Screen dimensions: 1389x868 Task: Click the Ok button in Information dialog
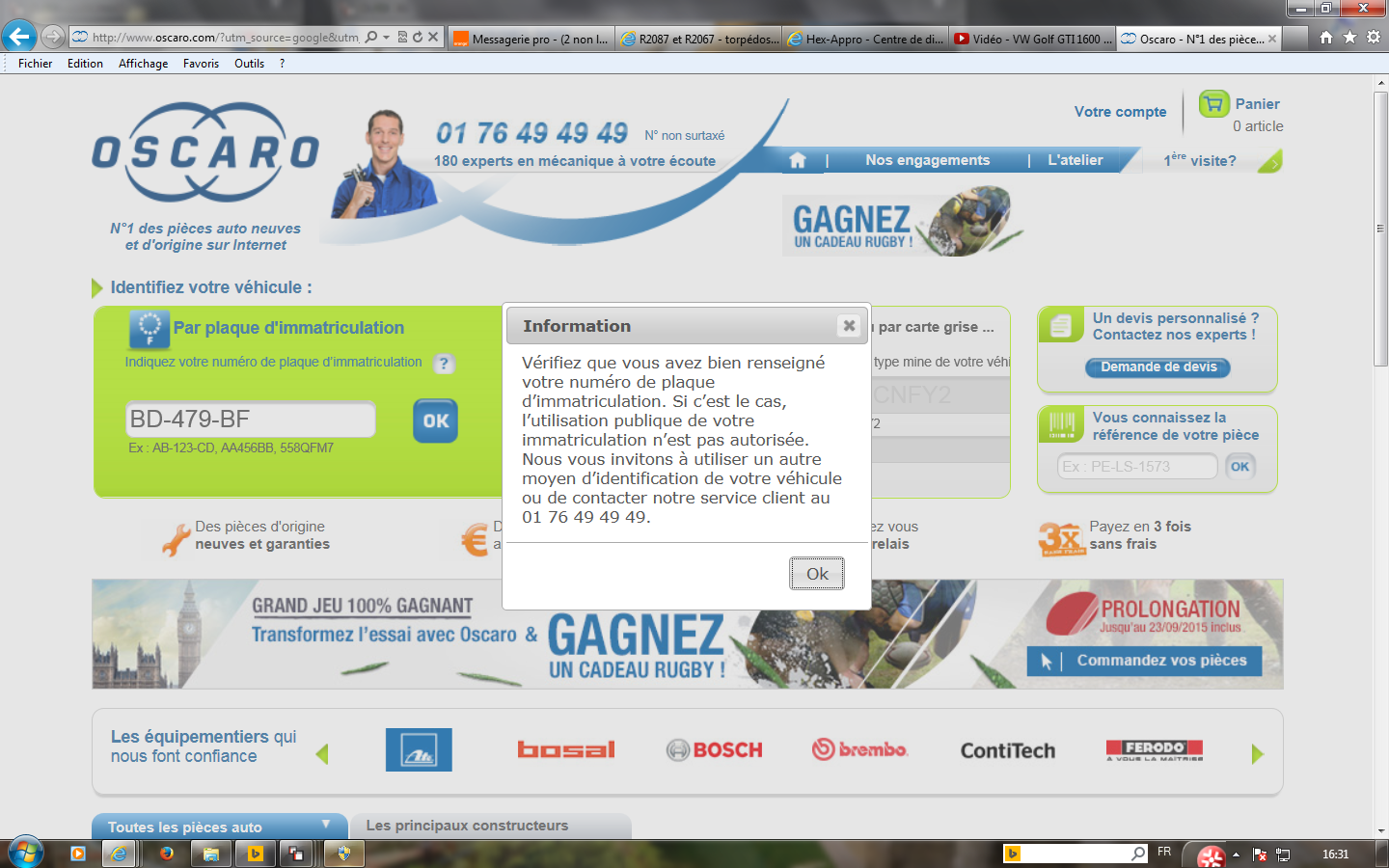[816, 574]
